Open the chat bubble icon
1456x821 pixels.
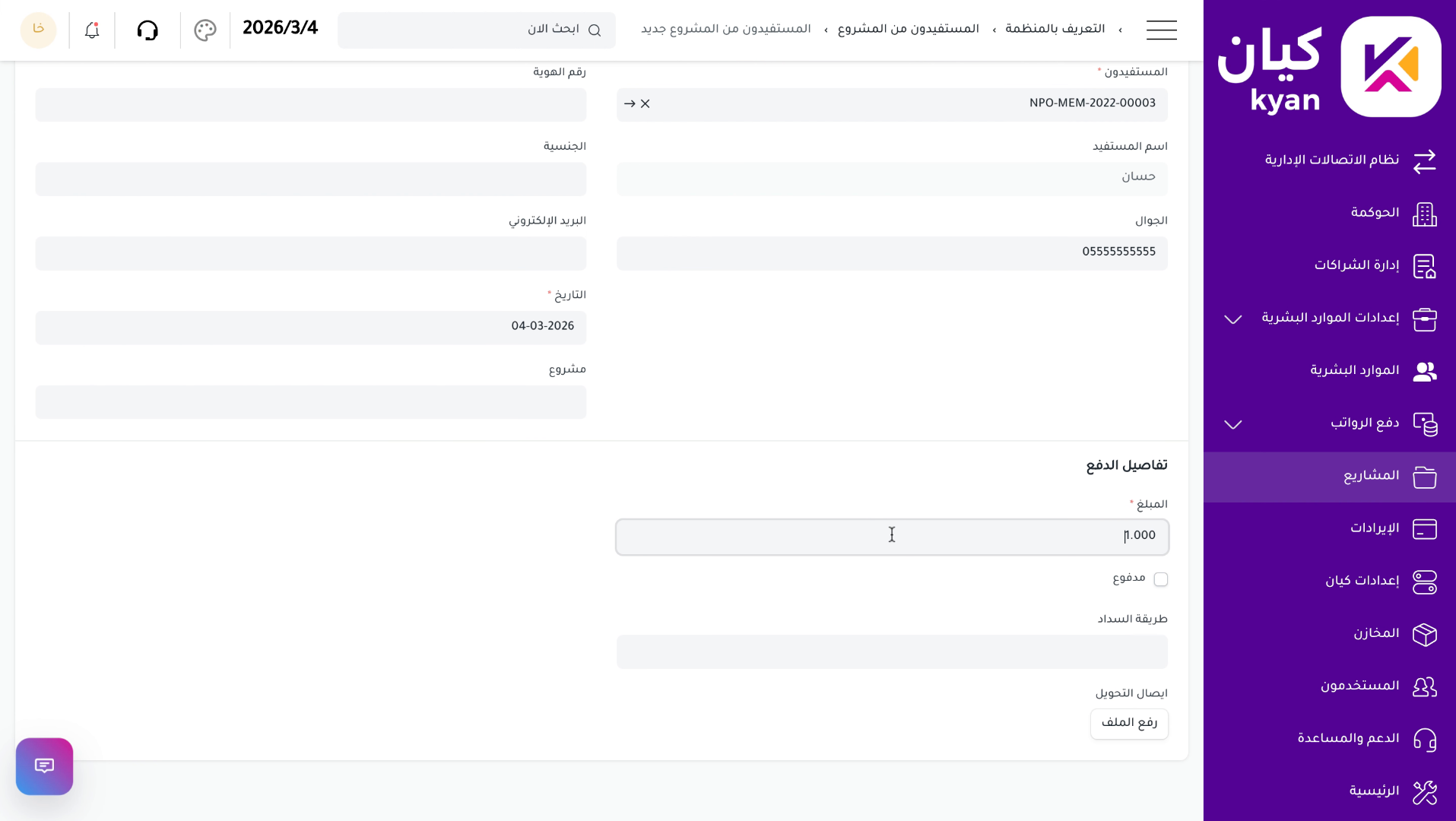point(44,766)
